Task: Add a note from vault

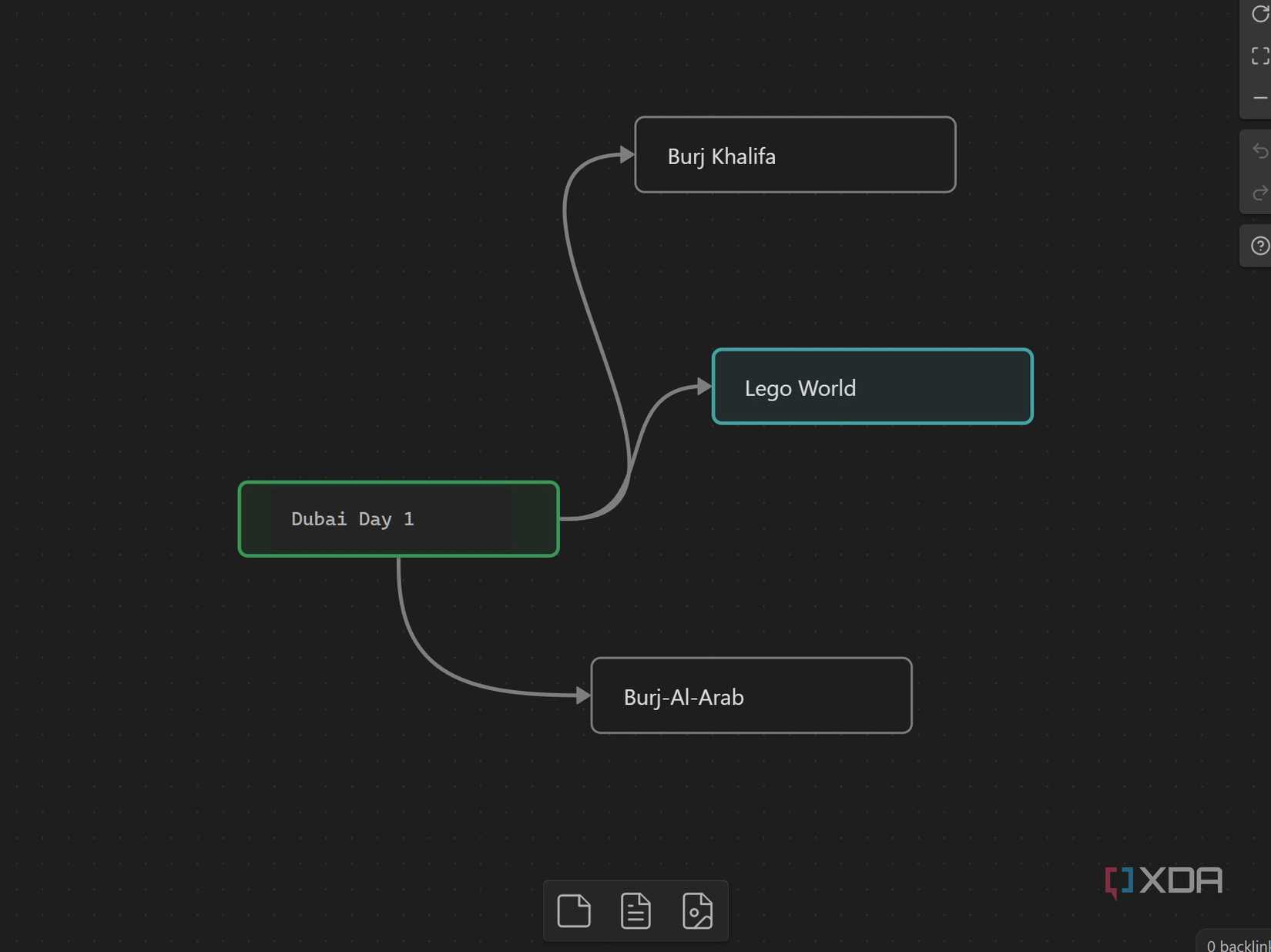Action: 635,911
